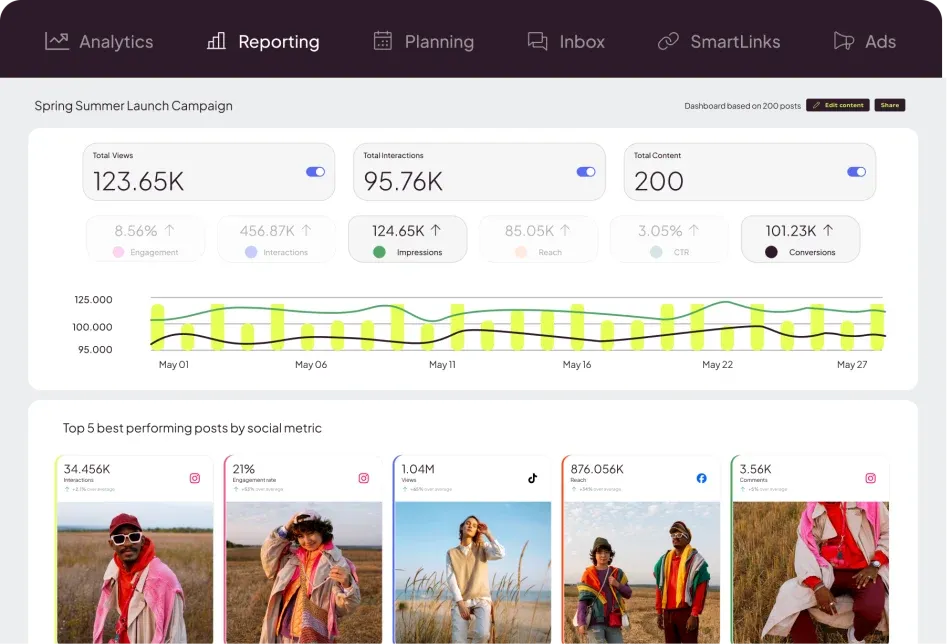Viewport: 947px width, 644px height.
Task: Click the Ads megaphone icon
Action: [x=843, y=41]
